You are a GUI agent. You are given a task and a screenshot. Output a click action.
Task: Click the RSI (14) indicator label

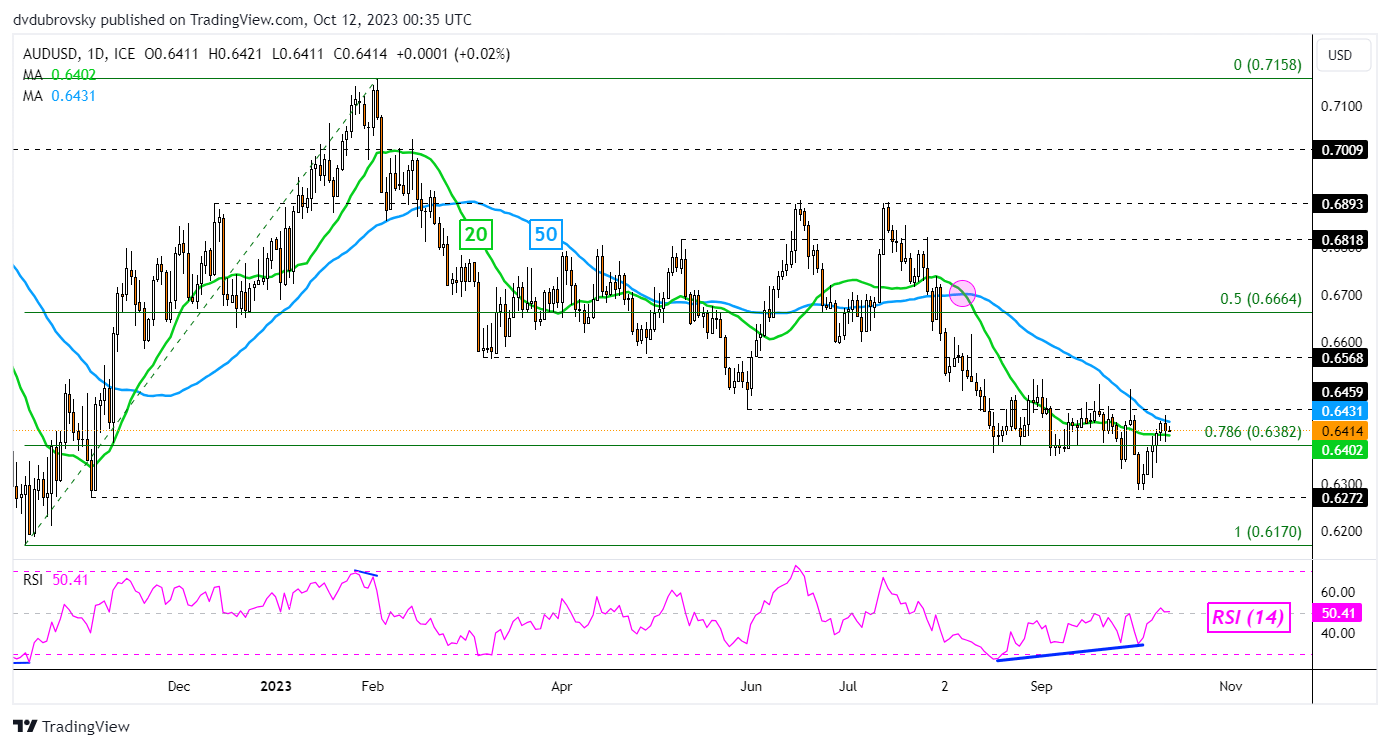coord(1248,619)
